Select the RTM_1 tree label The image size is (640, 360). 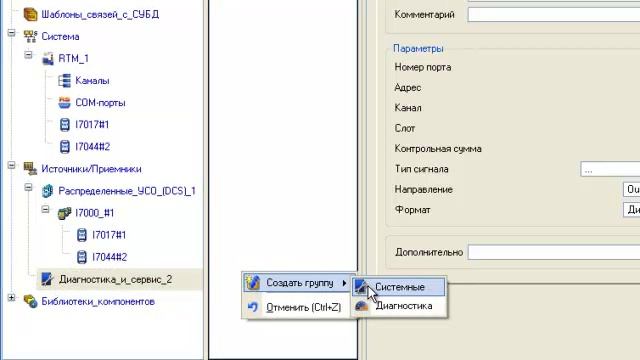click(73, 59)
